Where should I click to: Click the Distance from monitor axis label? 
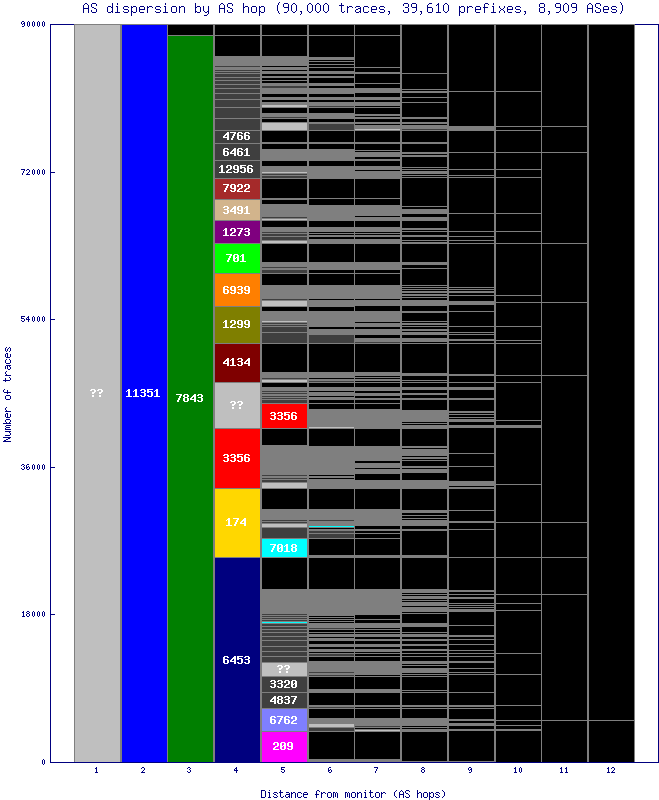pyautogui.click(x=352, y=793)
